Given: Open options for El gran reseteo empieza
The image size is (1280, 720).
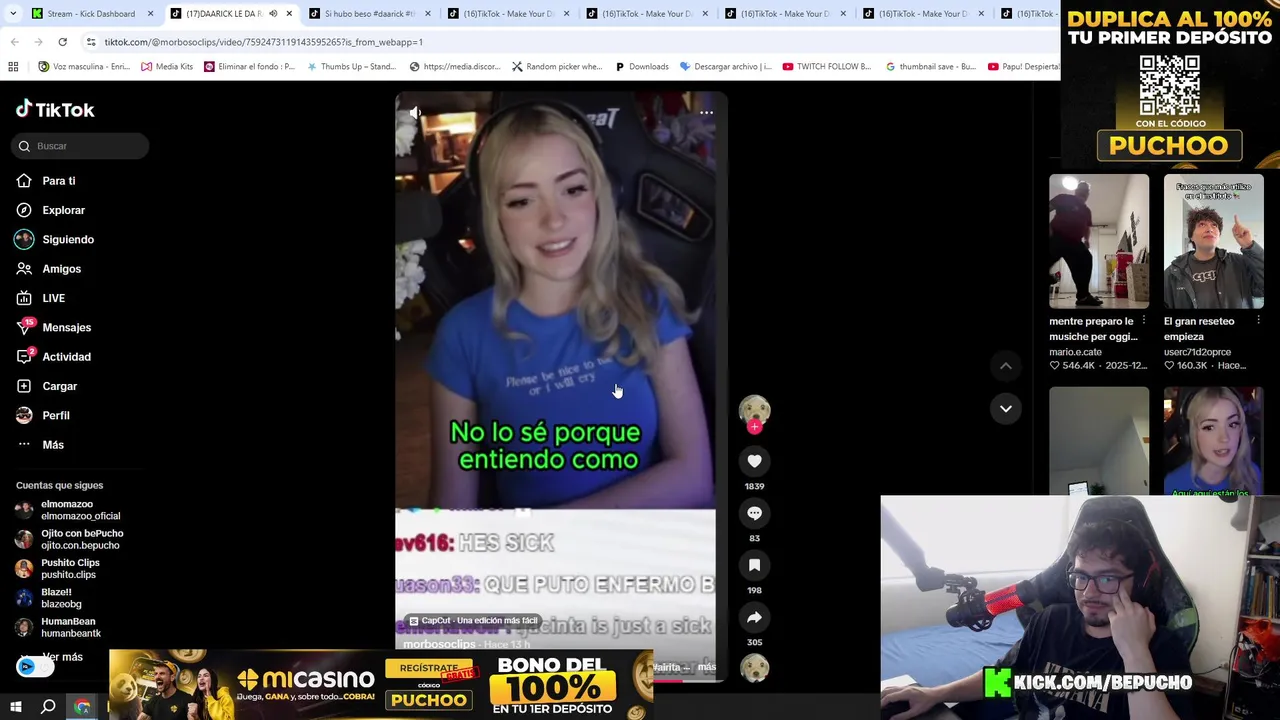Looking at the screenshot, I should point(1258,321).
